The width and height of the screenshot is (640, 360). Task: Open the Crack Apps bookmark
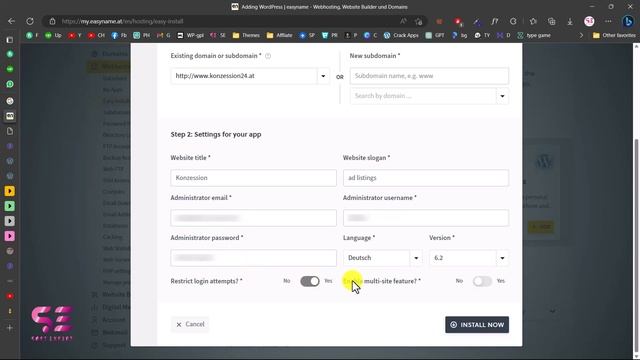tap(401, 36)
